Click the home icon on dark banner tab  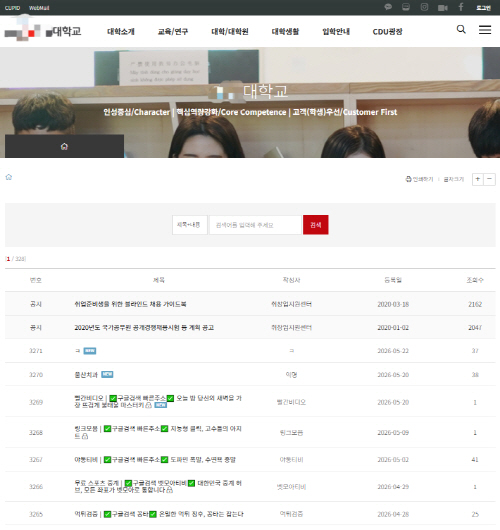click(64, 146)
